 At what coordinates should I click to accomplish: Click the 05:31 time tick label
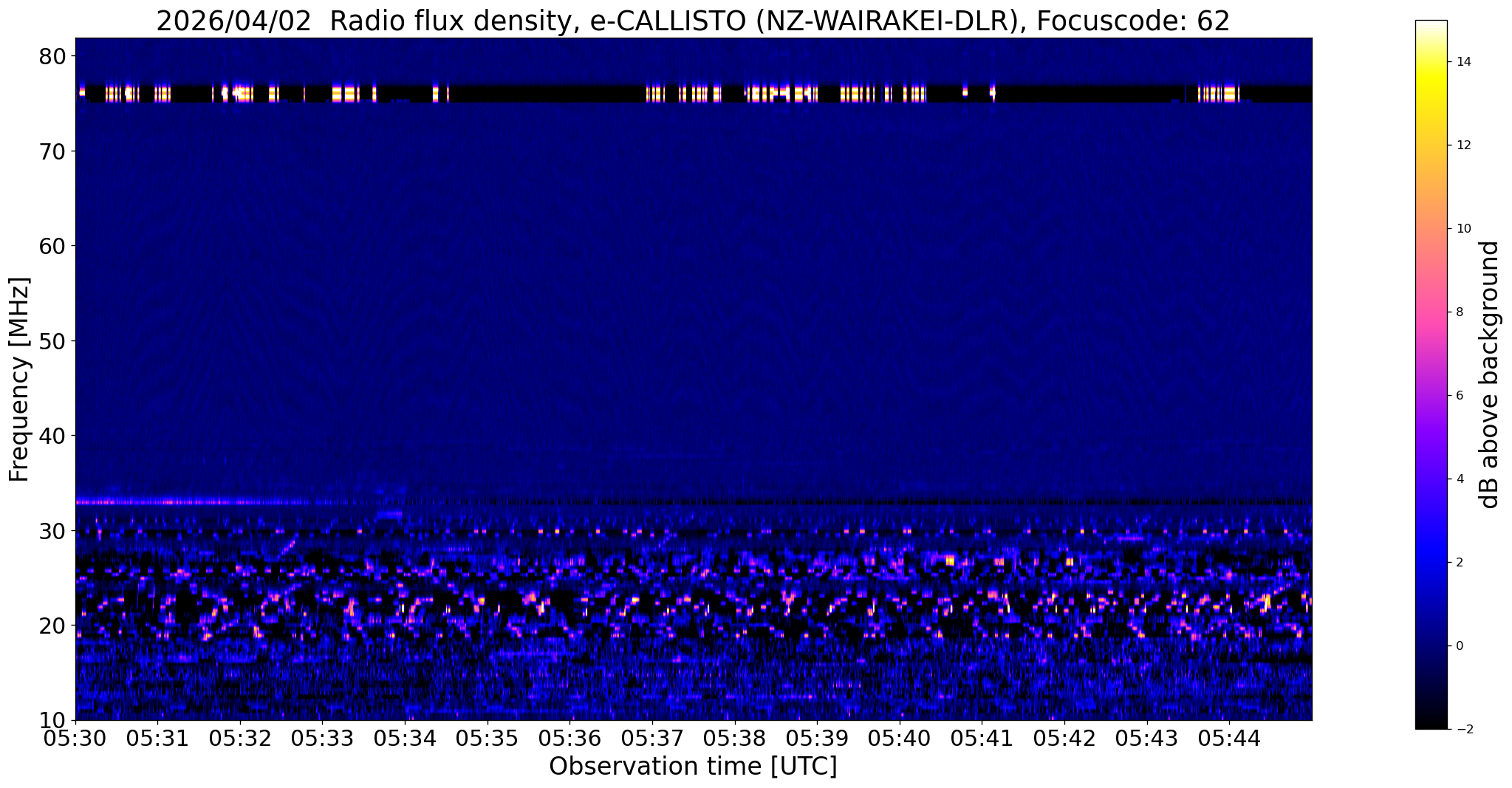click(x=157, y=739)
